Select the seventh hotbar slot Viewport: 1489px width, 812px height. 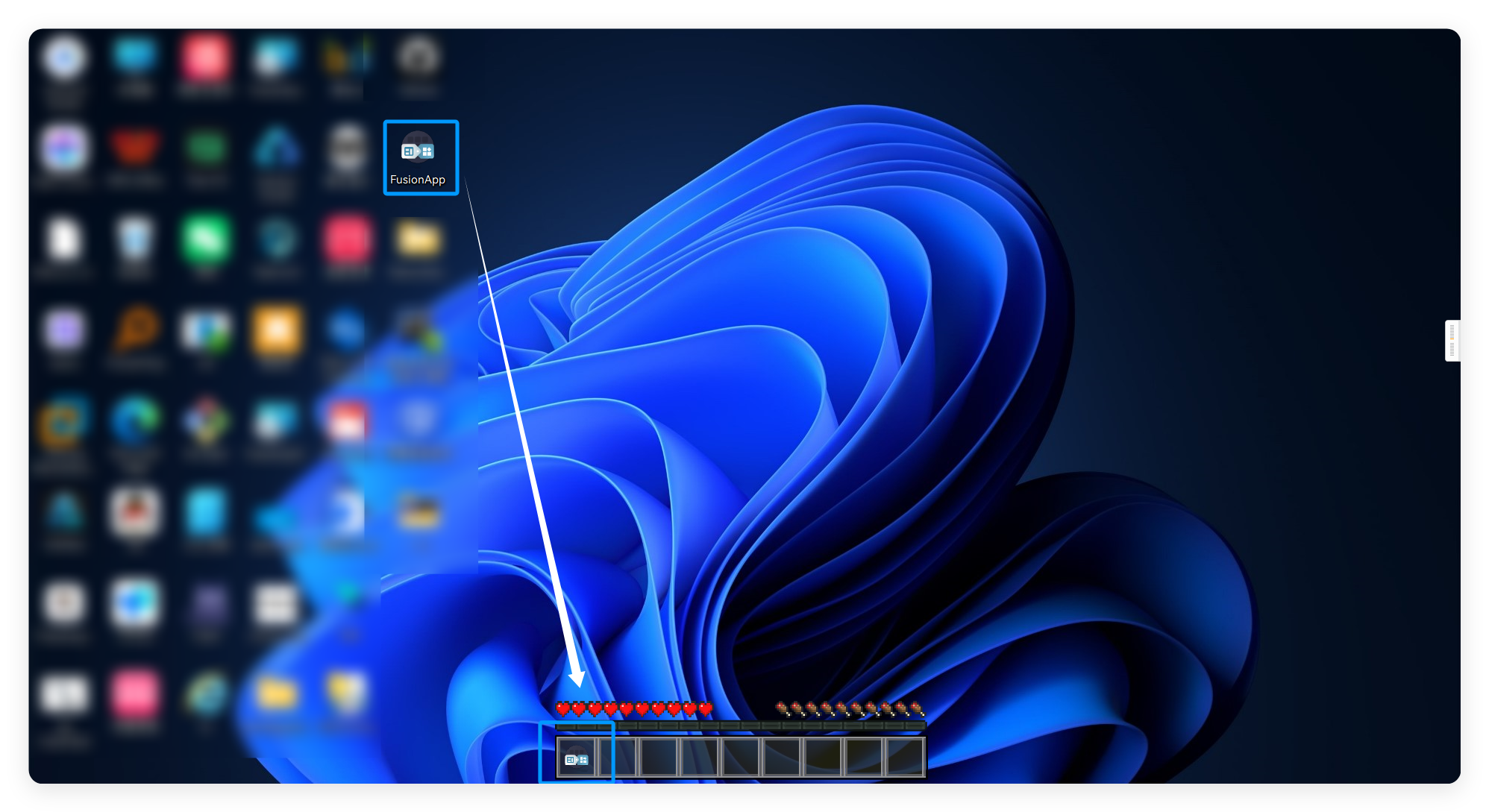823,758
